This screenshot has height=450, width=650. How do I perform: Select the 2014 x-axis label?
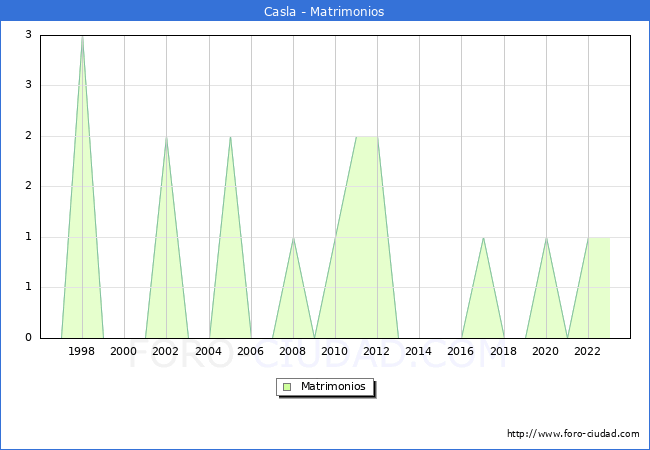click(419, 351)
